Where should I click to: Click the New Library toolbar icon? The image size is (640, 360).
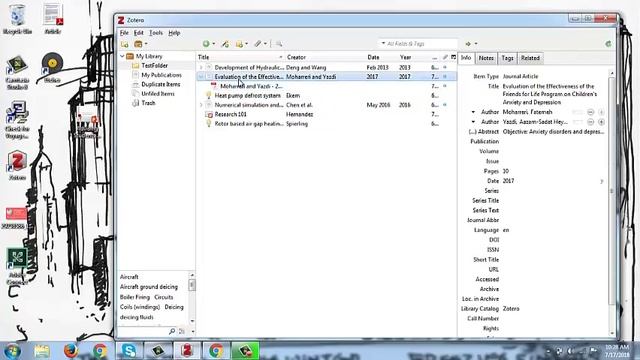[x=138, y=44]
